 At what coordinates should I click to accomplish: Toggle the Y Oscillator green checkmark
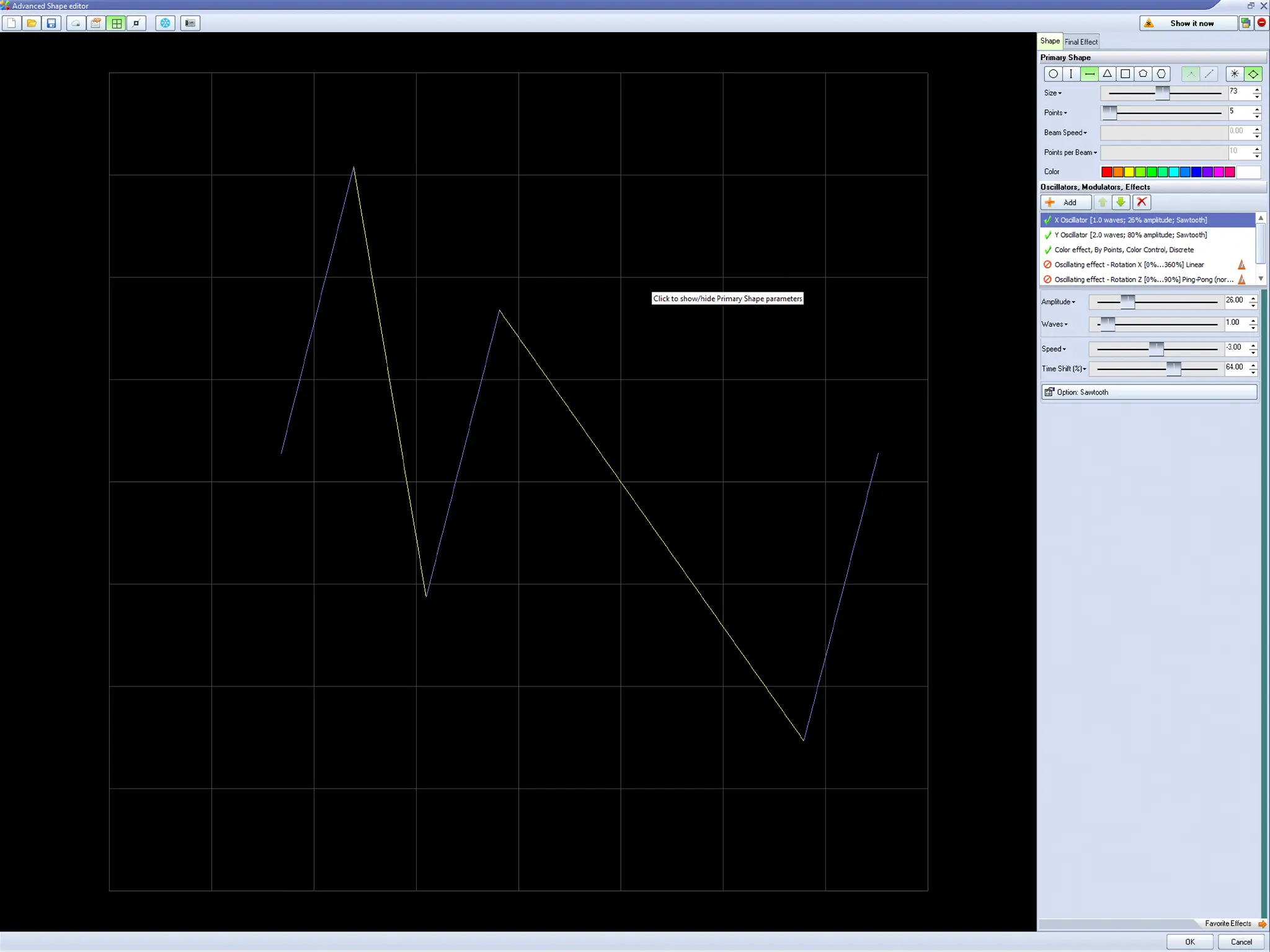(1048, 235)
